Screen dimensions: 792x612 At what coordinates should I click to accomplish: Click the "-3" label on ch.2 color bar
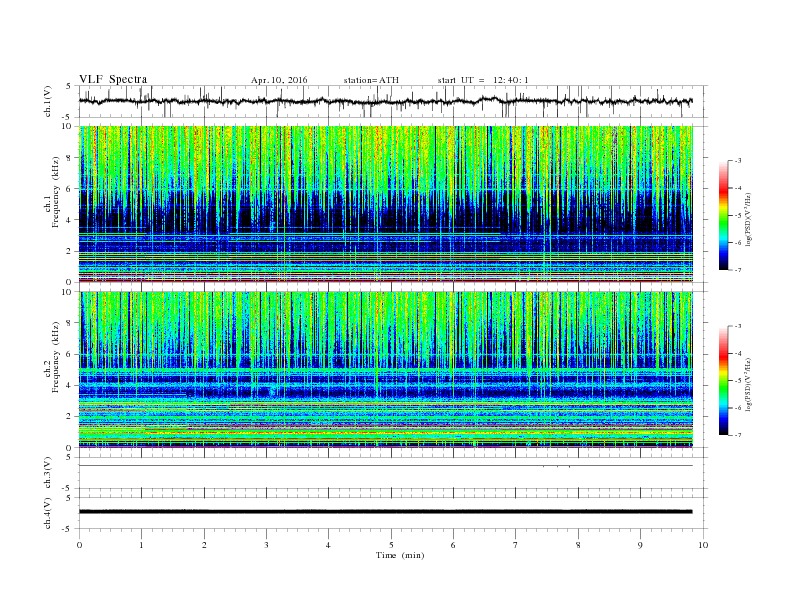coord(737,327)
